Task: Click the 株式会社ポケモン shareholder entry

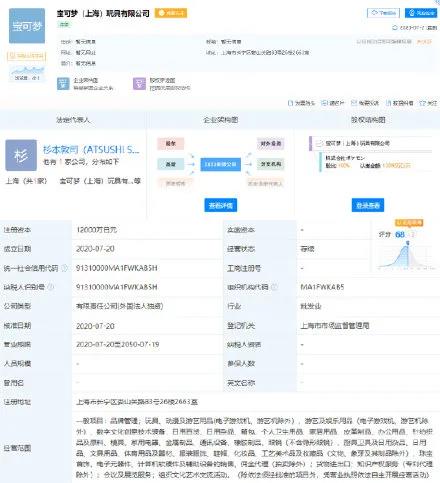Action: (x=345, y=158)
